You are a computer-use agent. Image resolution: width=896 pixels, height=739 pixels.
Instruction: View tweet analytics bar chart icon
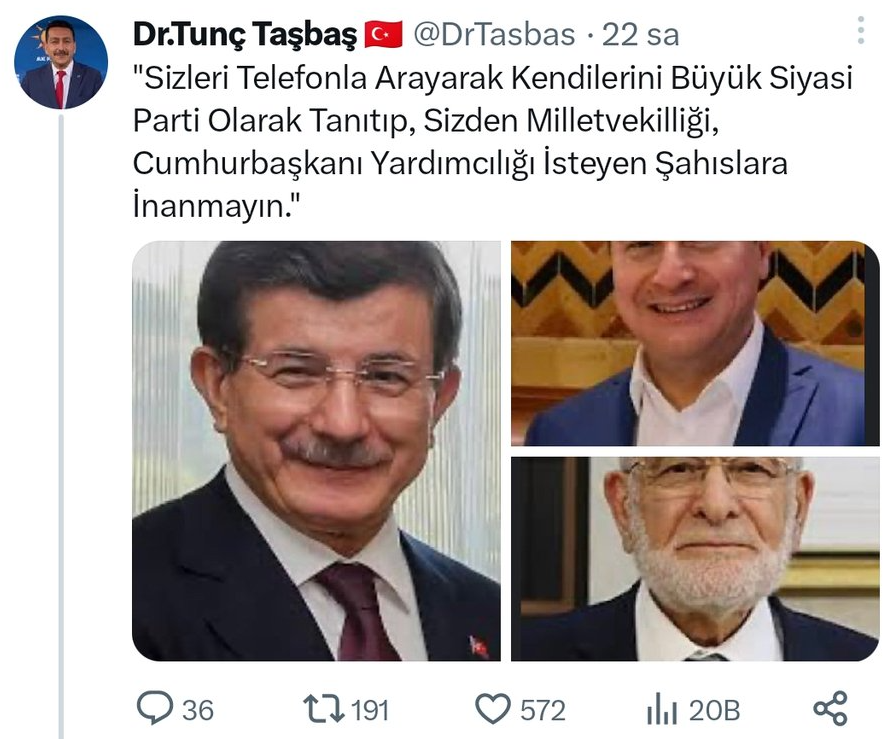coord(662,708)
